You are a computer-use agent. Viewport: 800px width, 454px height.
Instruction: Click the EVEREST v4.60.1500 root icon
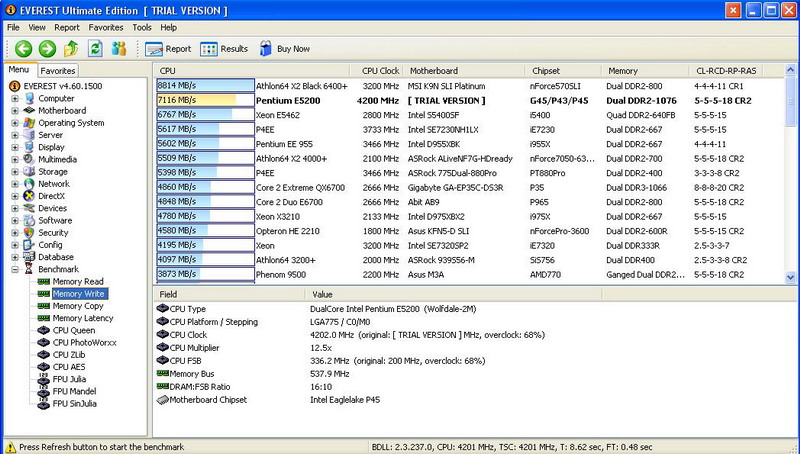15,86
